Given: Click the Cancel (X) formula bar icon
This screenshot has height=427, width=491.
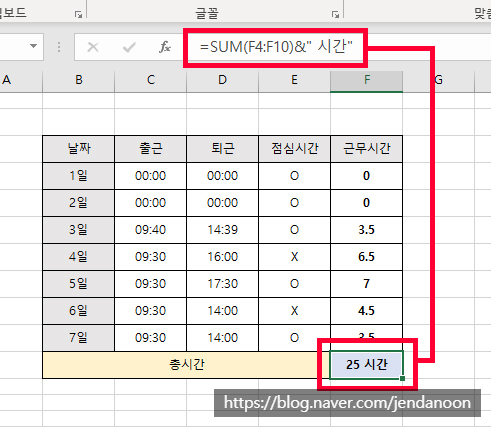Looking at the screenshot, I should coord(93,47).
